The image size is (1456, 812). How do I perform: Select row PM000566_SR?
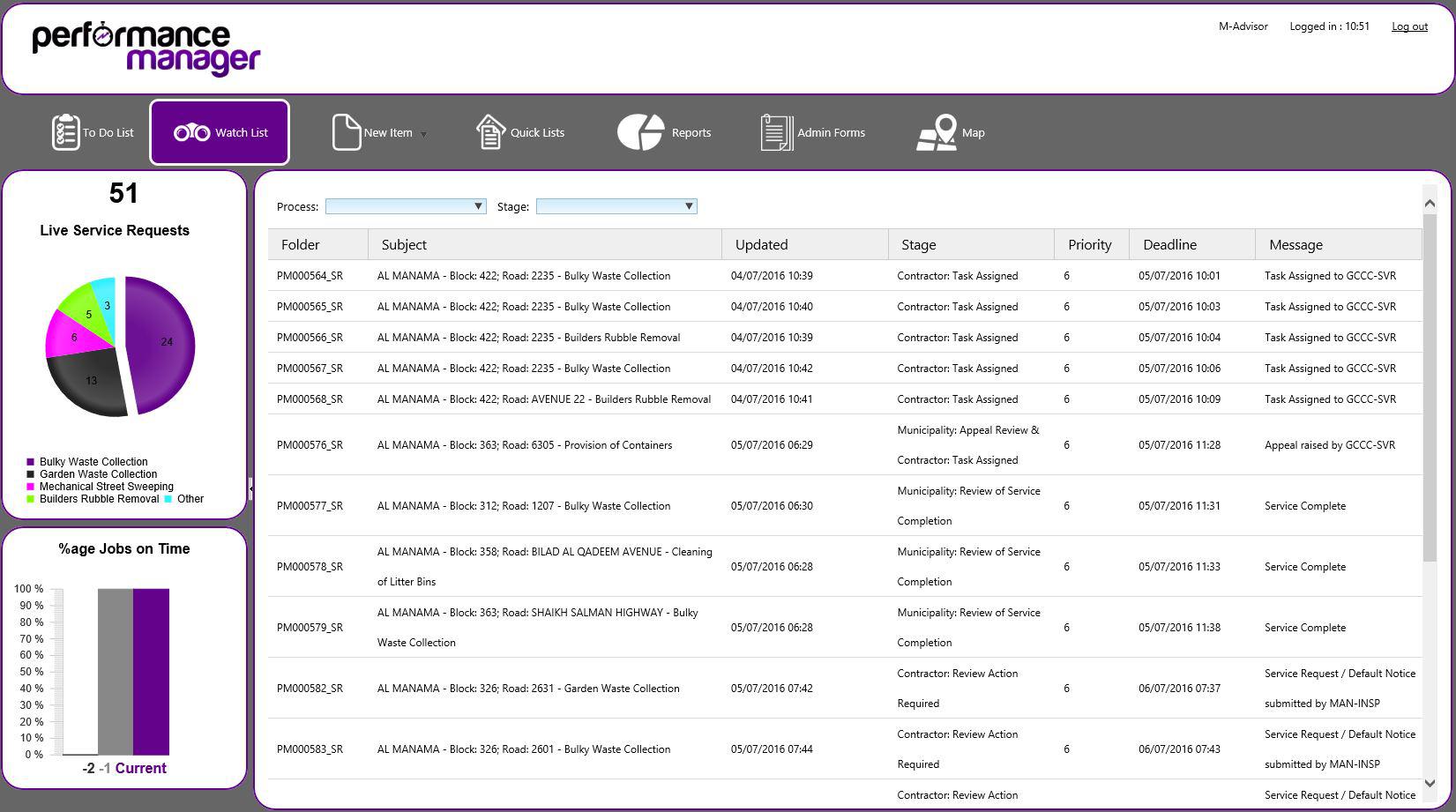pyautogui.click(x=845, y=337)
